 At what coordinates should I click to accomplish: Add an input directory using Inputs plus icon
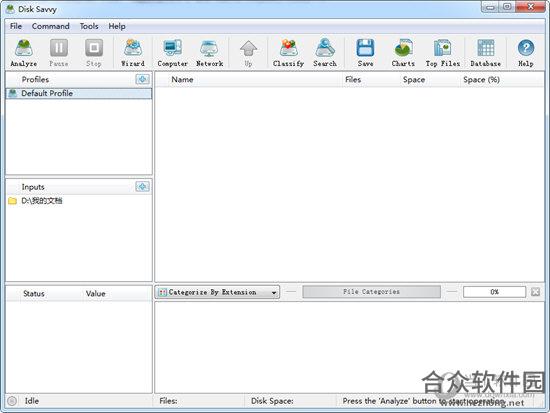point(142,187)
